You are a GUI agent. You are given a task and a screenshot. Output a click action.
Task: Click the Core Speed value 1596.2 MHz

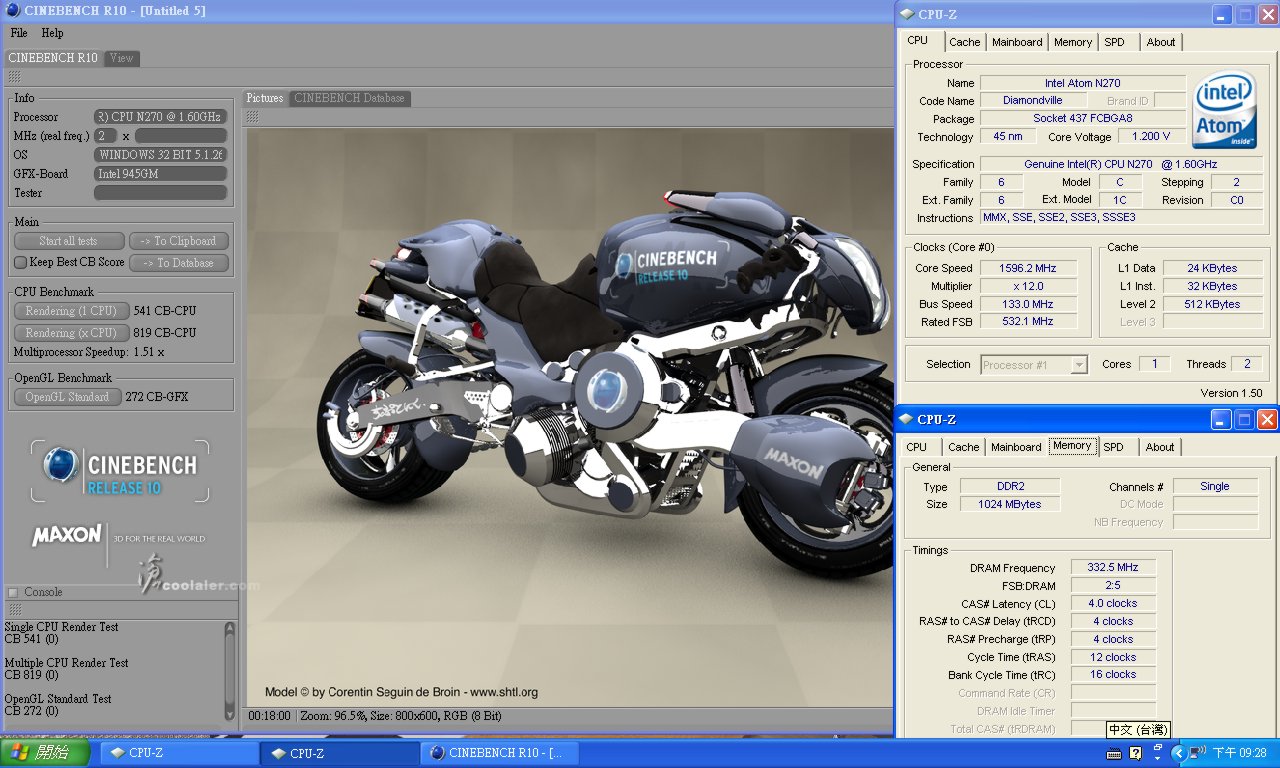1027,268
